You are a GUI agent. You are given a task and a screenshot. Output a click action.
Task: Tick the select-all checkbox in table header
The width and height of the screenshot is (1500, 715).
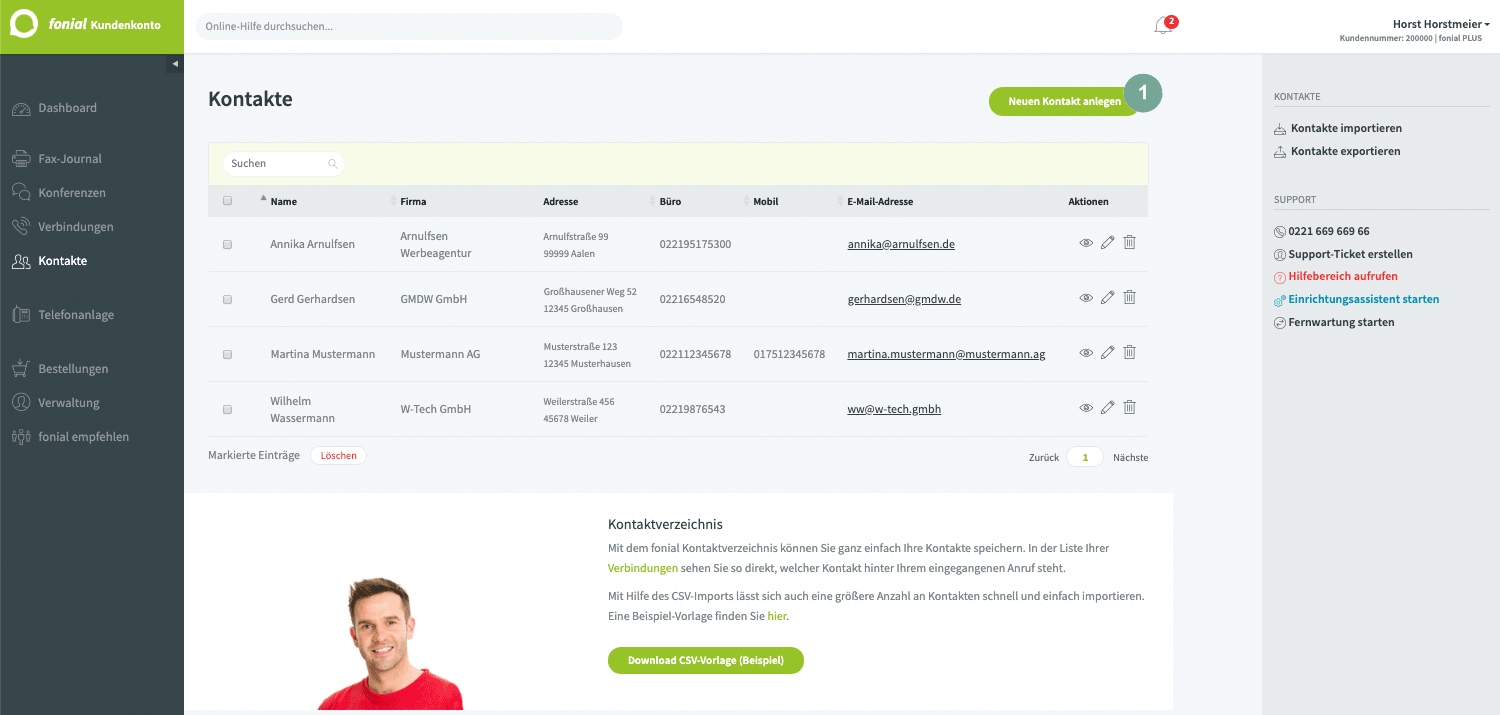[x=227, y=201]
